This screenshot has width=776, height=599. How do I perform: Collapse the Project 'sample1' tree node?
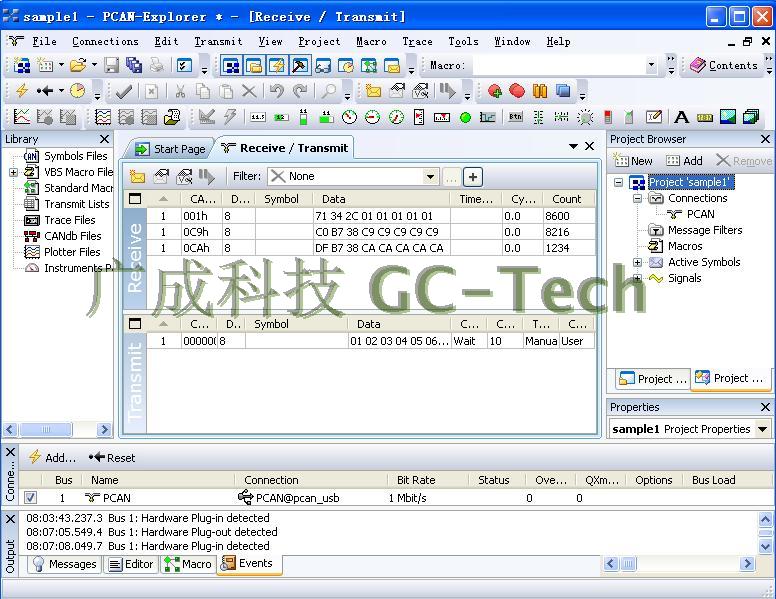(x=619, y=182)
